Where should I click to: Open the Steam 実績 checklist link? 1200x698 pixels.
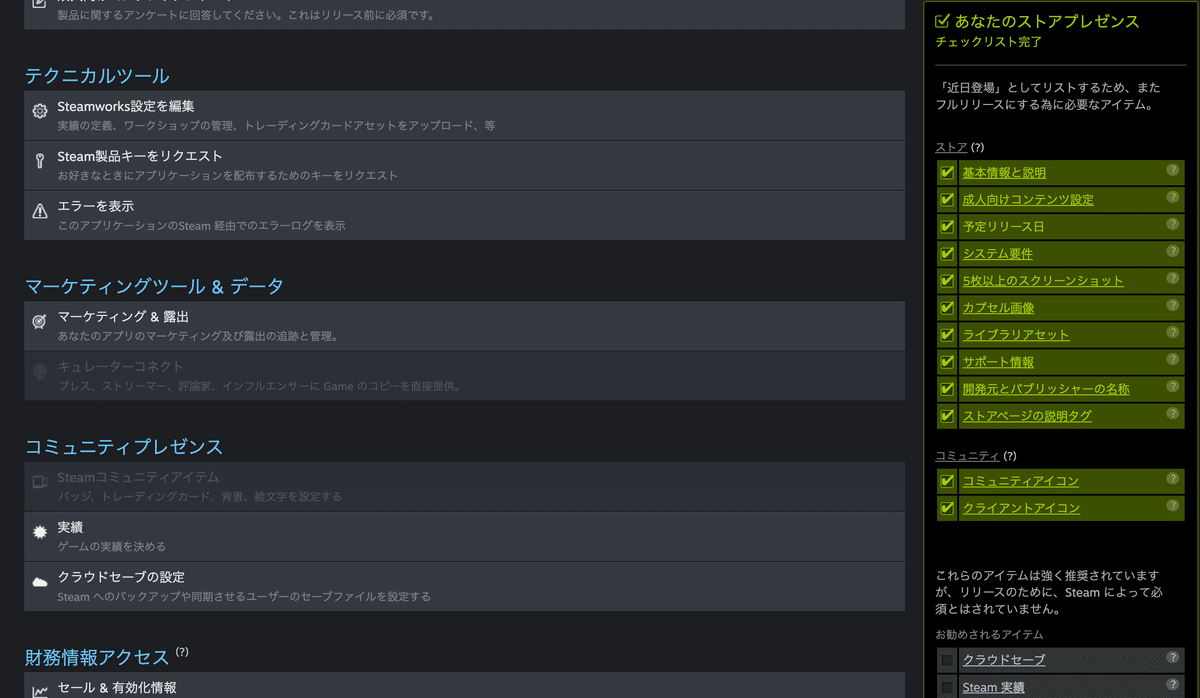(x=993, y=687)
